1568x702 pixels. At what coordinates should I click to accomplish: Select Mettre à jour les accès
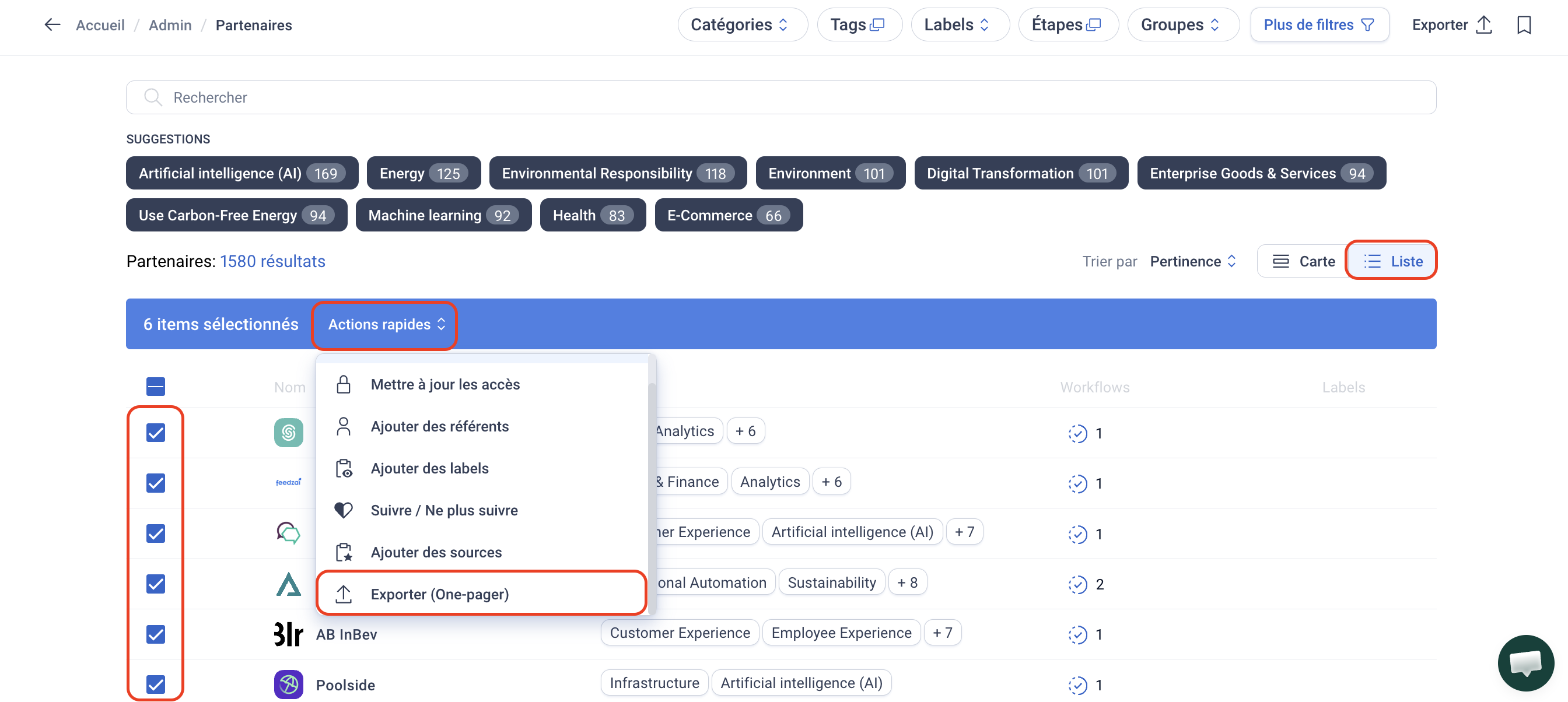point(482,384)
